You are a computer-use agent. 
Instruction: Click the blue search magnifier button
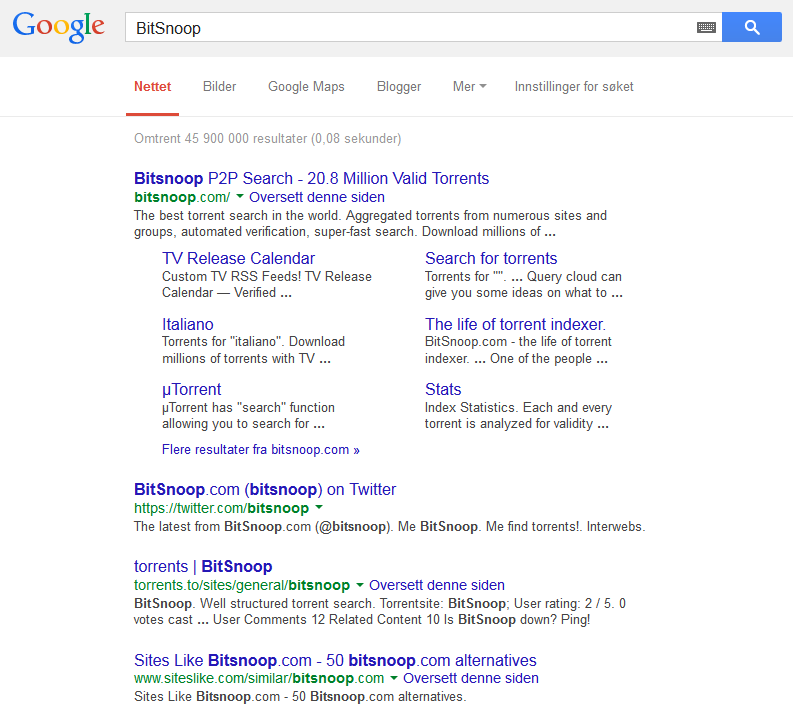coord(752,27)
